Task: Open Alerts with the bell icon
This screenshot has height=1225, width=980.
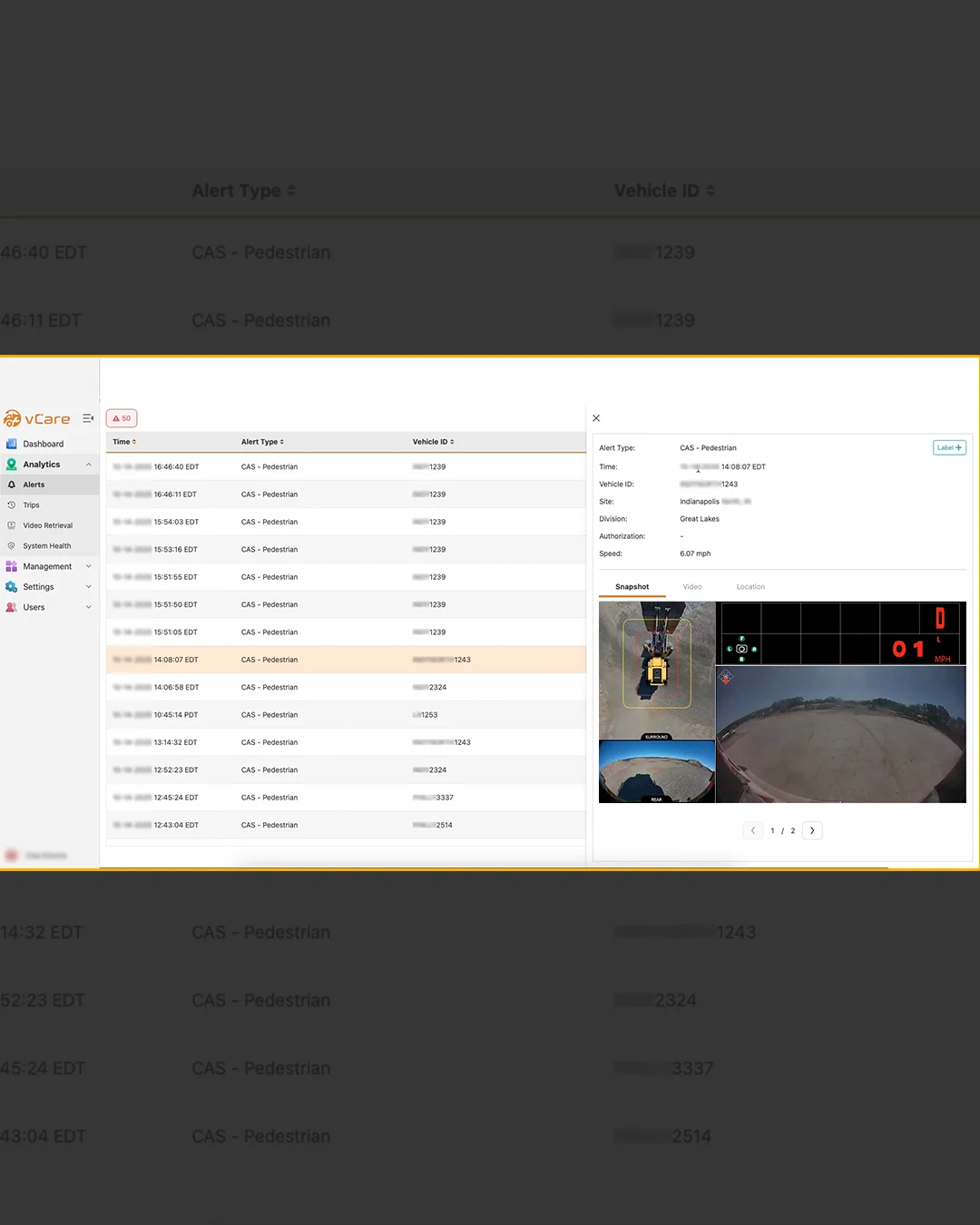Action: pyautogui.click(x=12, y=485)
